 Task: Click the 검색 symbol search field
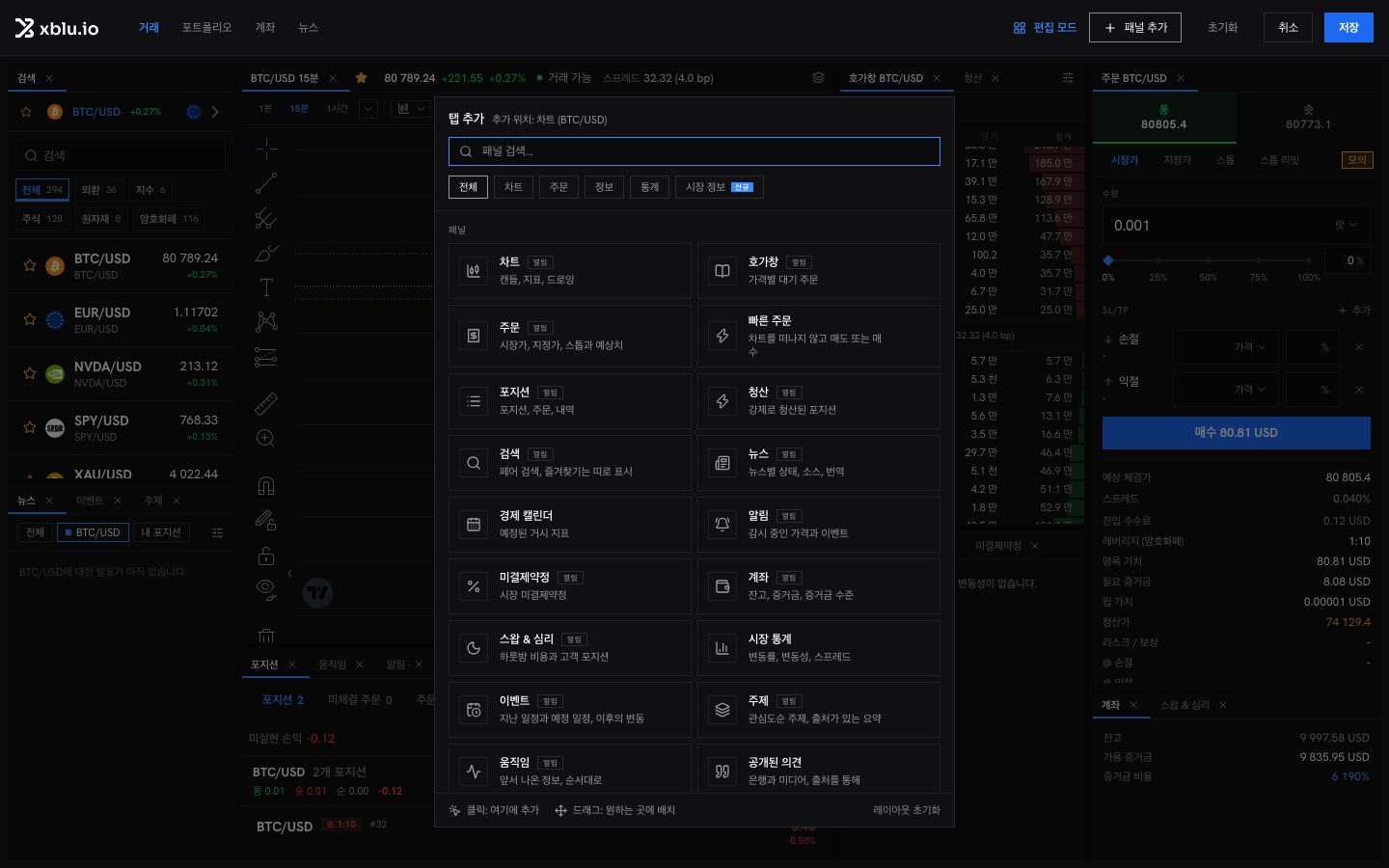121,155
